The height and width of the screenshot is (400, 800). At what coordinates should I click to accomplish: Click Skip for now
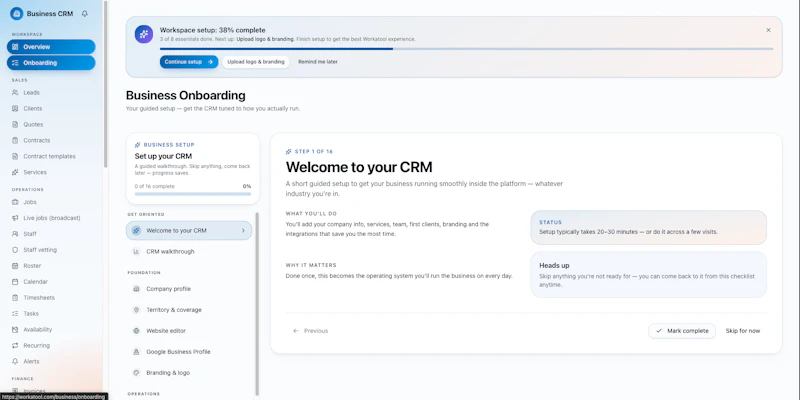tap(743, 331)
